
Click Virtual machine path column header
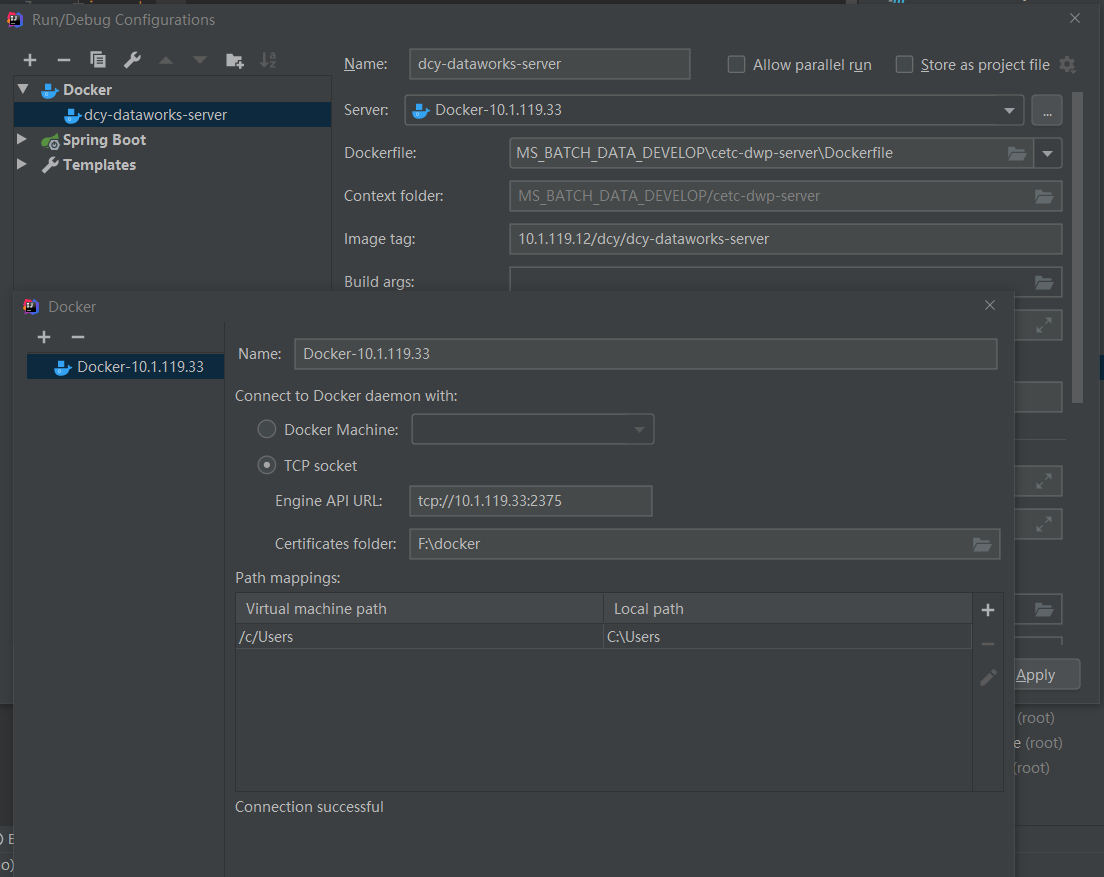[x=420, y=609]
